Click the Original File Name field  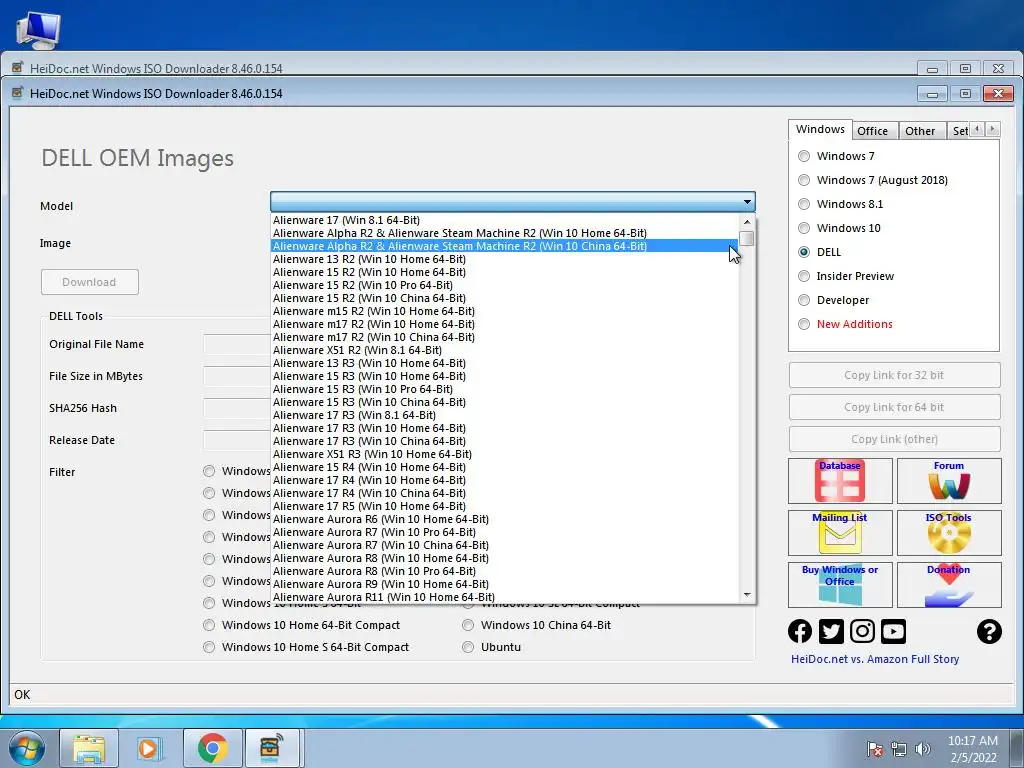(x=237, y=344)
